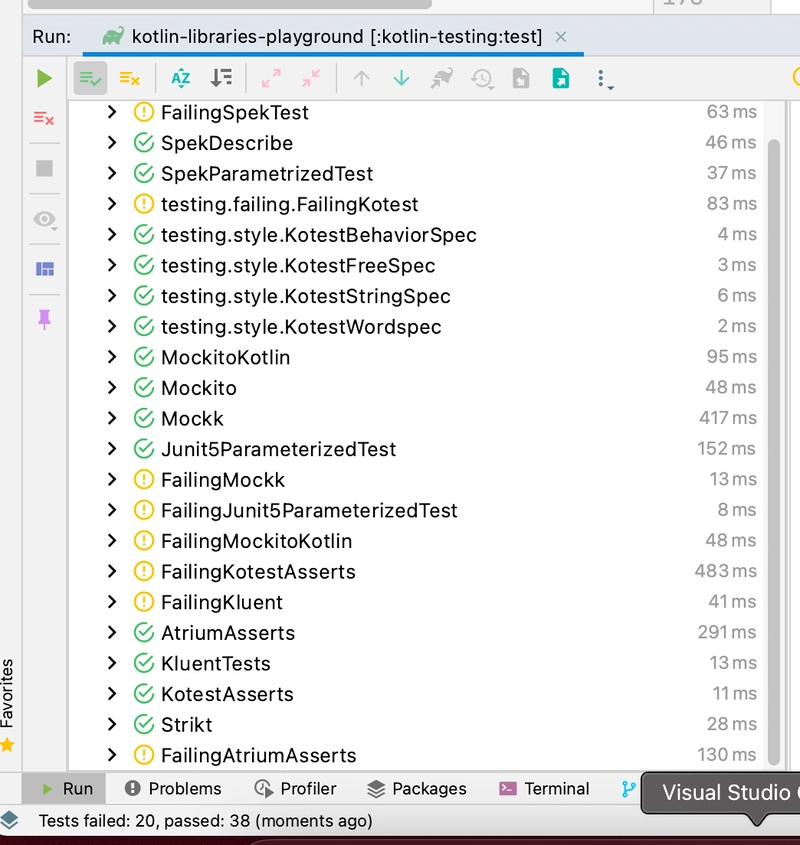Expand the Mockk test node
Screen dimensions: 800x845
[x=110, y=418]
